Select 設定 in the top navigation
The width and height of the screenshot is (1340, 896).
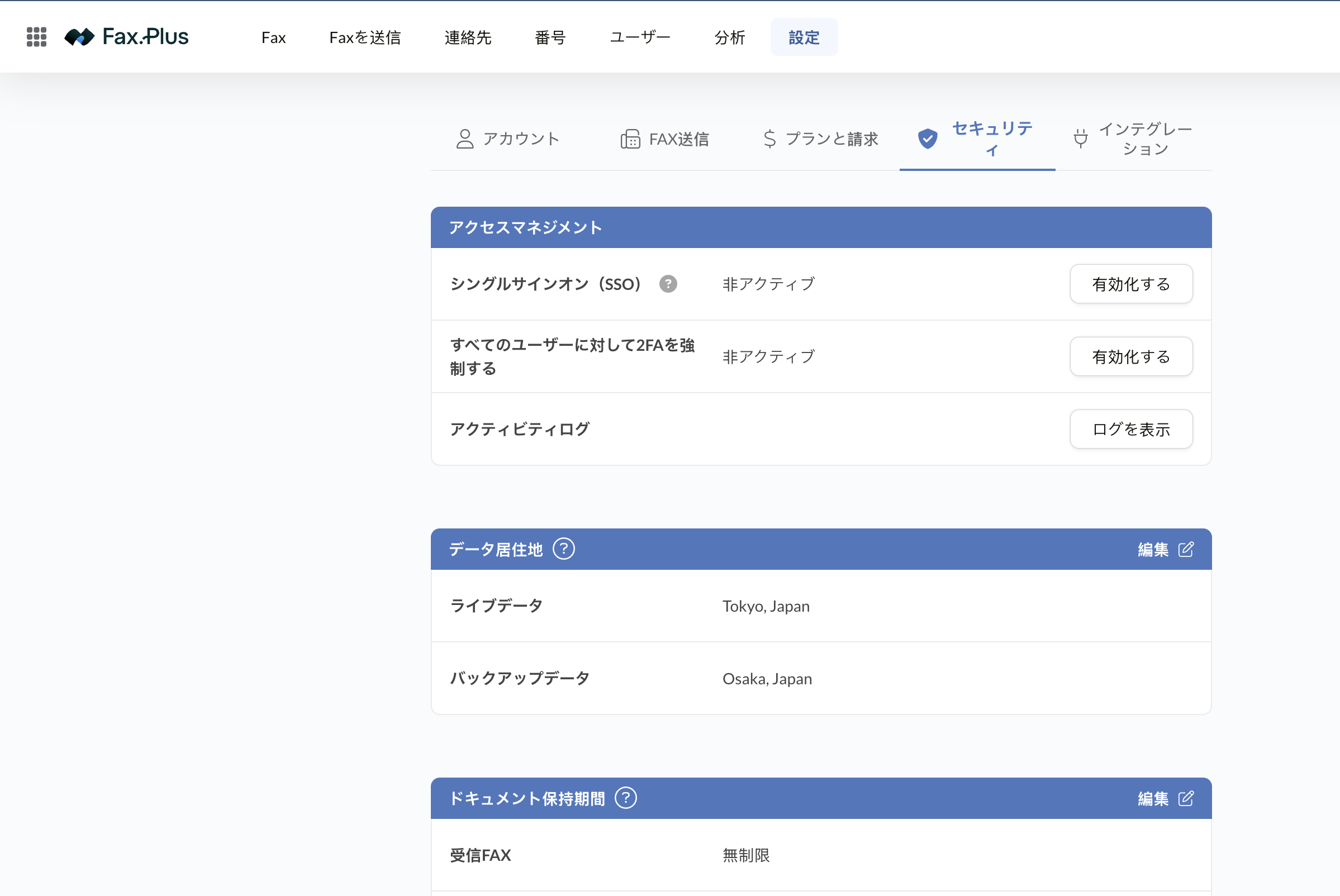click(x=804, y=37)
